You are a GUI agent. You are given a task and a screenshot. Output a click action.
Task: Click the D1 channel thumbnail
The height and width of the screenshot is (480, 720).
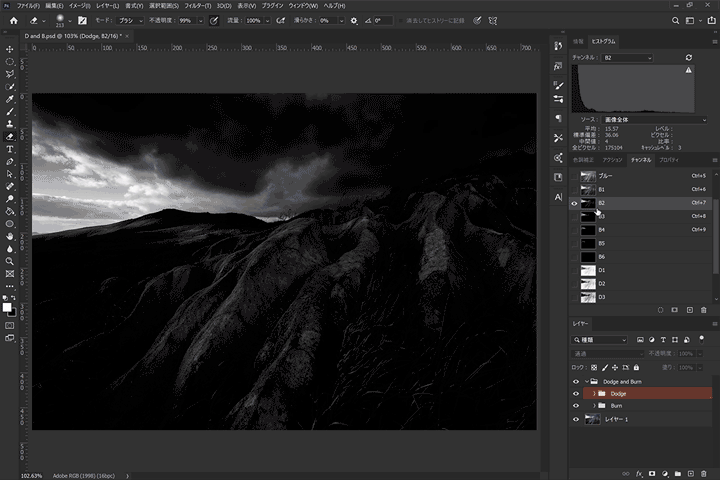point(588,270)
